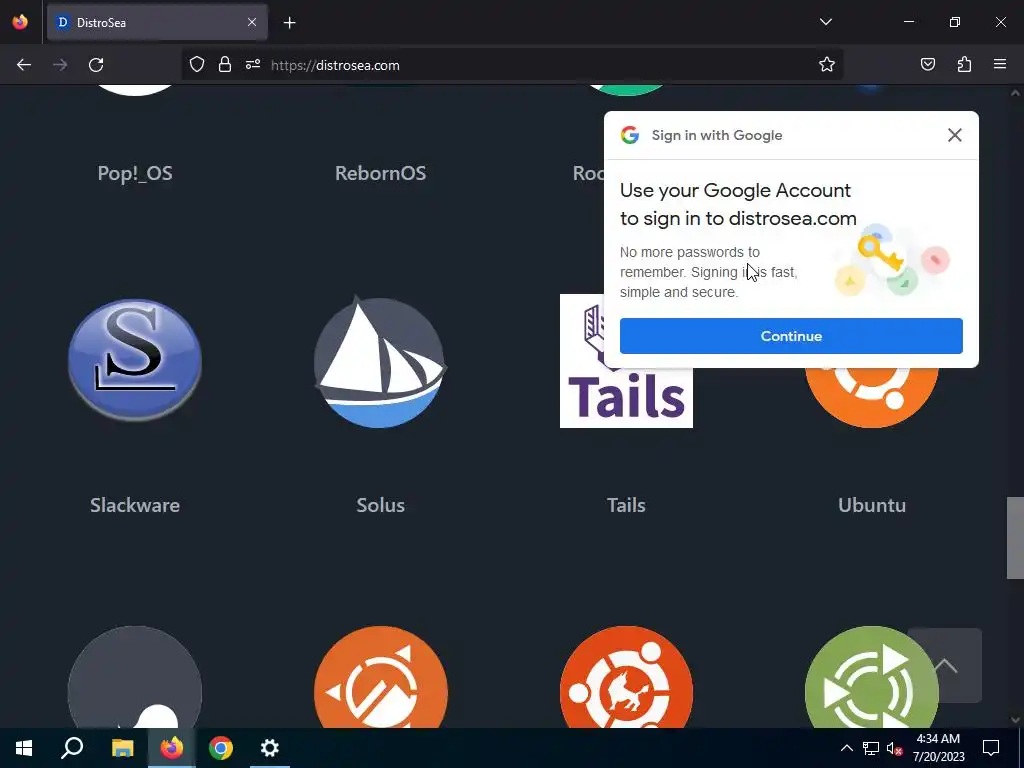Dismiss the Sign in with Google popup
Image resolution: width=1024 pixels, height=768 pixels.
coord(954,135)
